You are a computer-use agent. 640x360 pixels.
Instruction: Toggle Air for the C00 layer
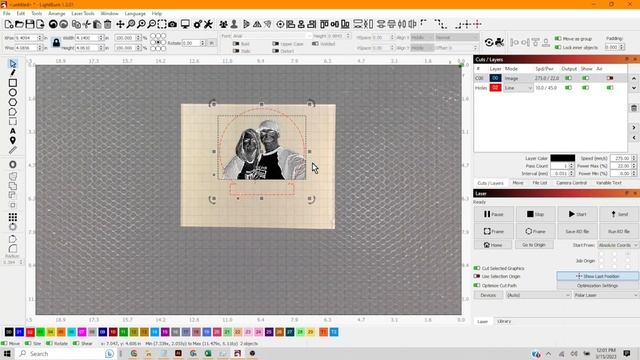pyautogui.click(x=610, y=78)
